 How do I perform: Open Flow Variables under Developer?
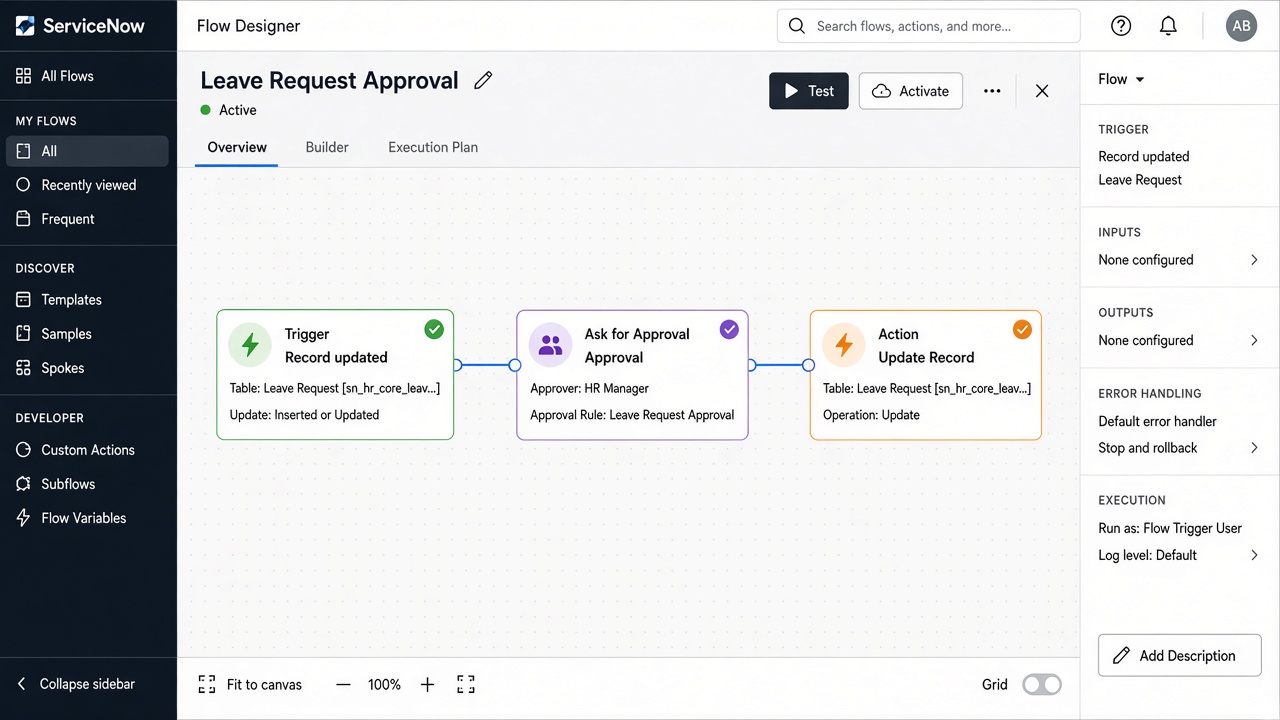pos(88,518)
